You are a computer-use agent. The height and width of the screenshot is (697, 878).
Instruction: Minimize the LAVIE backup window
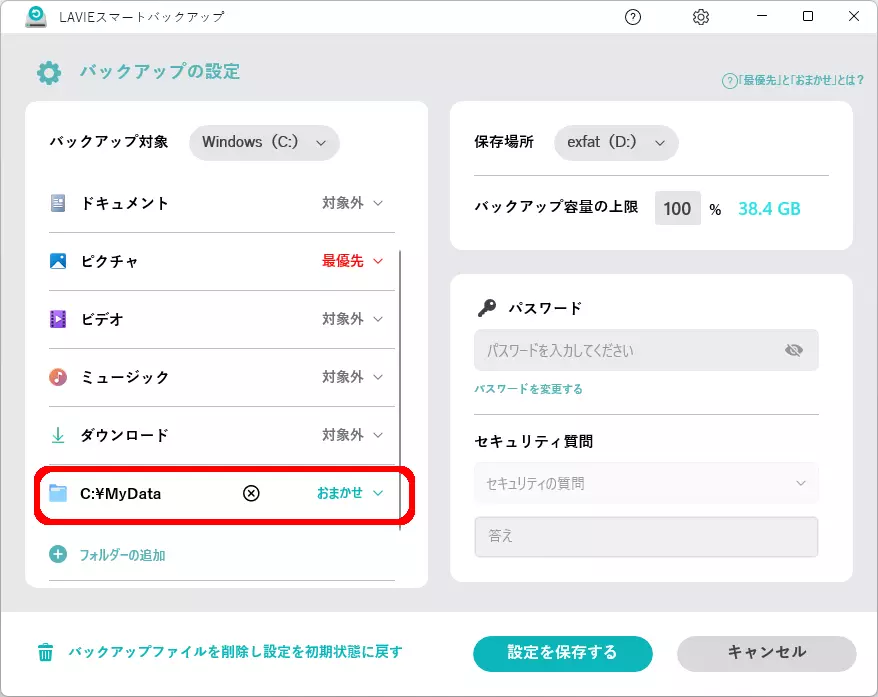(762, 16)
